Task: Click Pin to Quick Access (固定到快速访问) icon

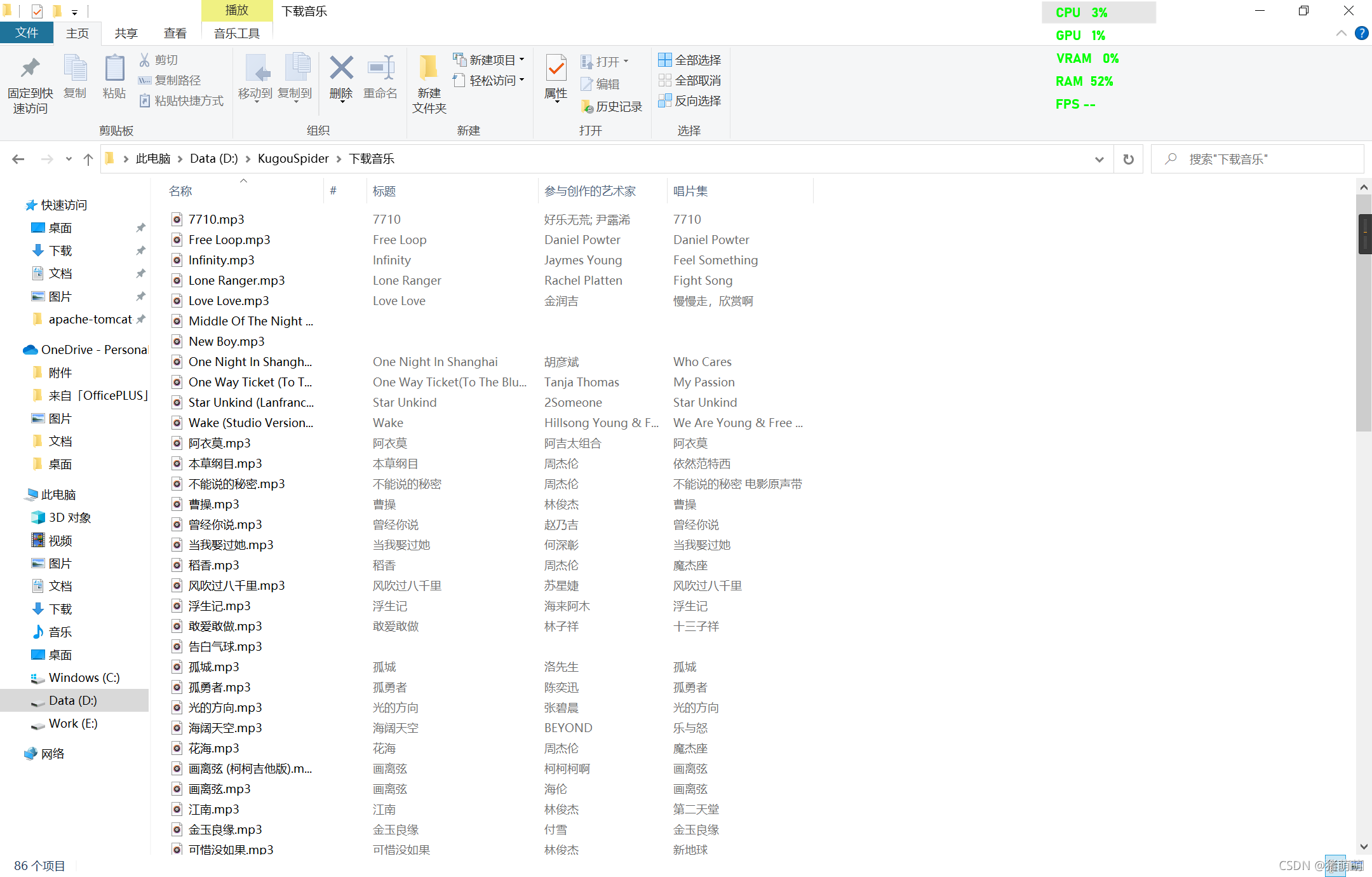Action: tap(30, 69)
